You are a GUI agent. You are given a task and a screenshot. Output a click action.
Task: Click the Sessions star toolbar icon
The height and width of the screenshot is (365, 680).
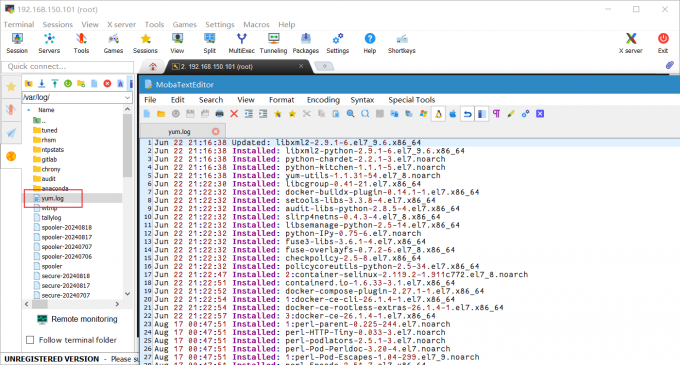pyautogui.click(x=145, y=43)
